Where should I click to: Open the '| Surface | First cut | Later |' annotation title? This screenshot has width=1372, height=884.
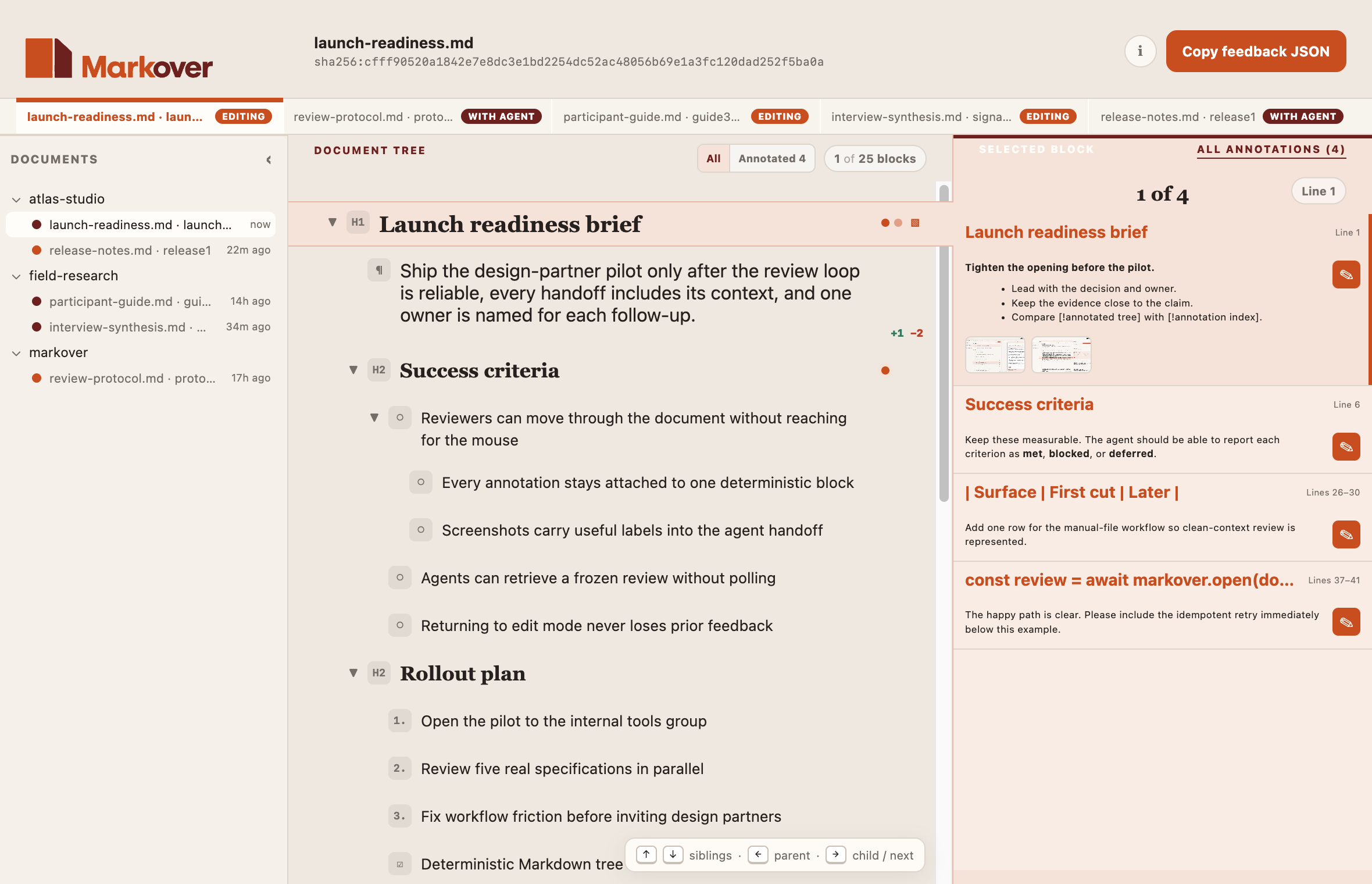point(1071,492)
